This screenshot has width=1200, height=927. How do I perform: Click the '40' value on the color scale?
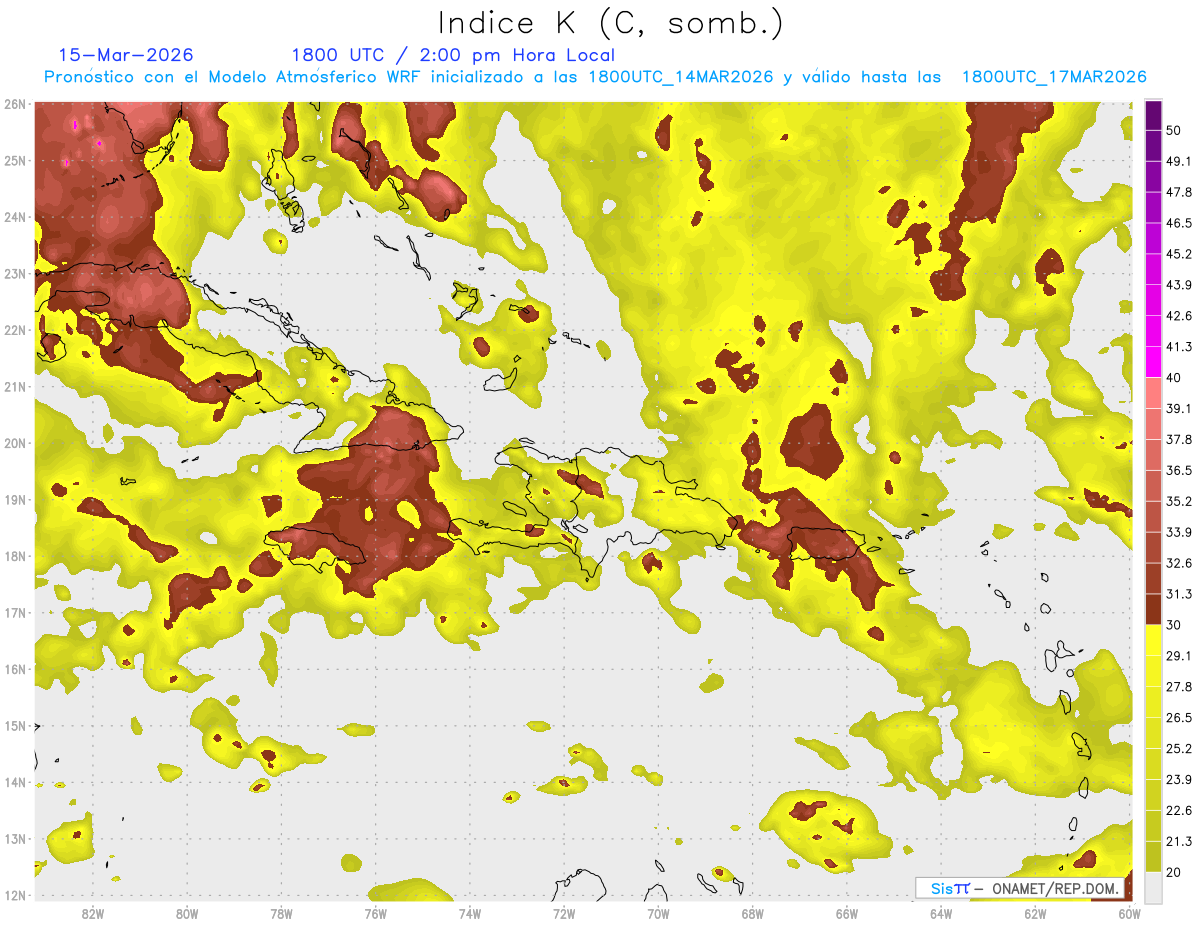click(x=1175, y=377)
